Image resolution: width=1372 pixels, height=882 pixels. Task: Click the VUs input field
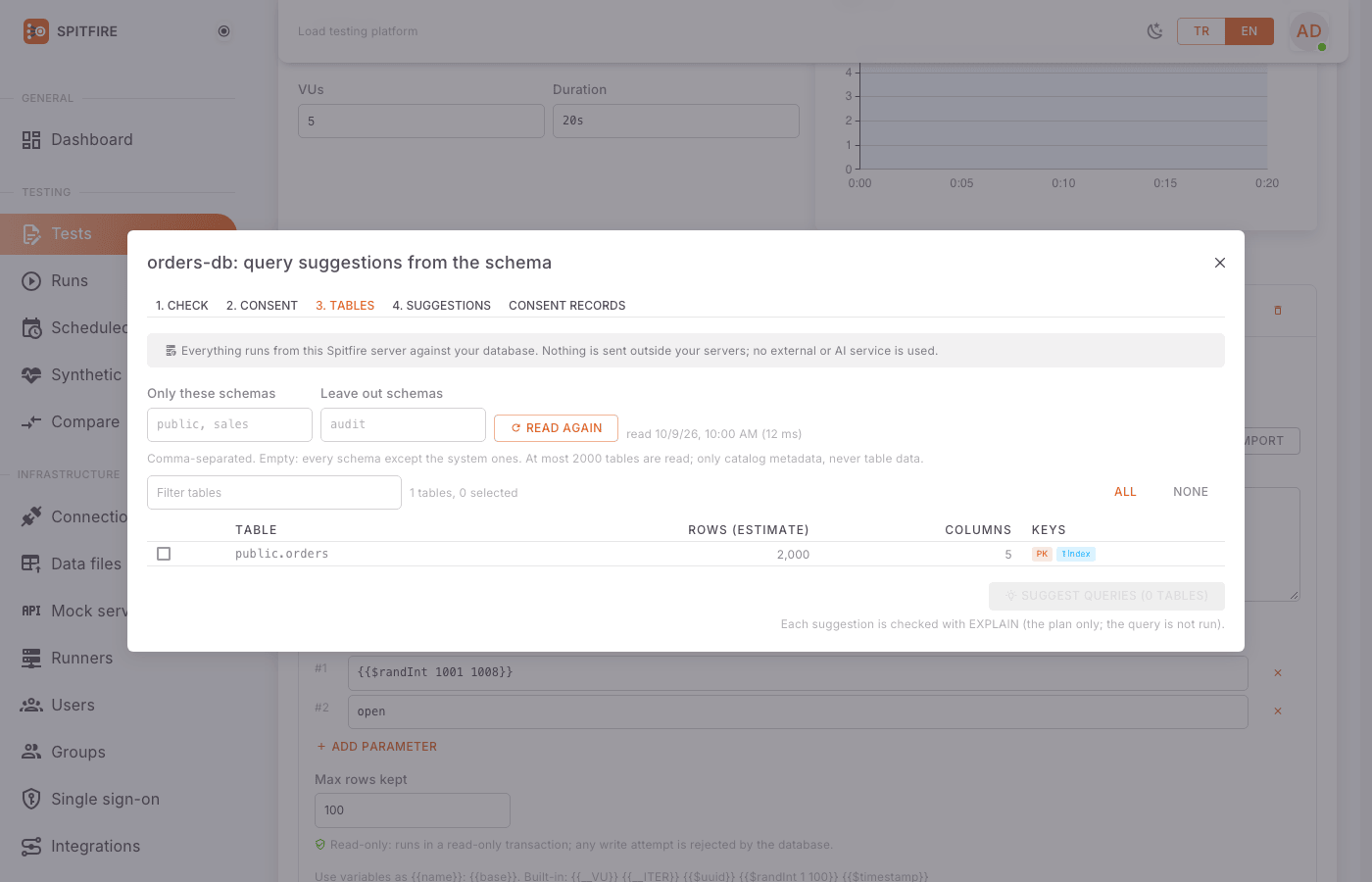[421, 122]
